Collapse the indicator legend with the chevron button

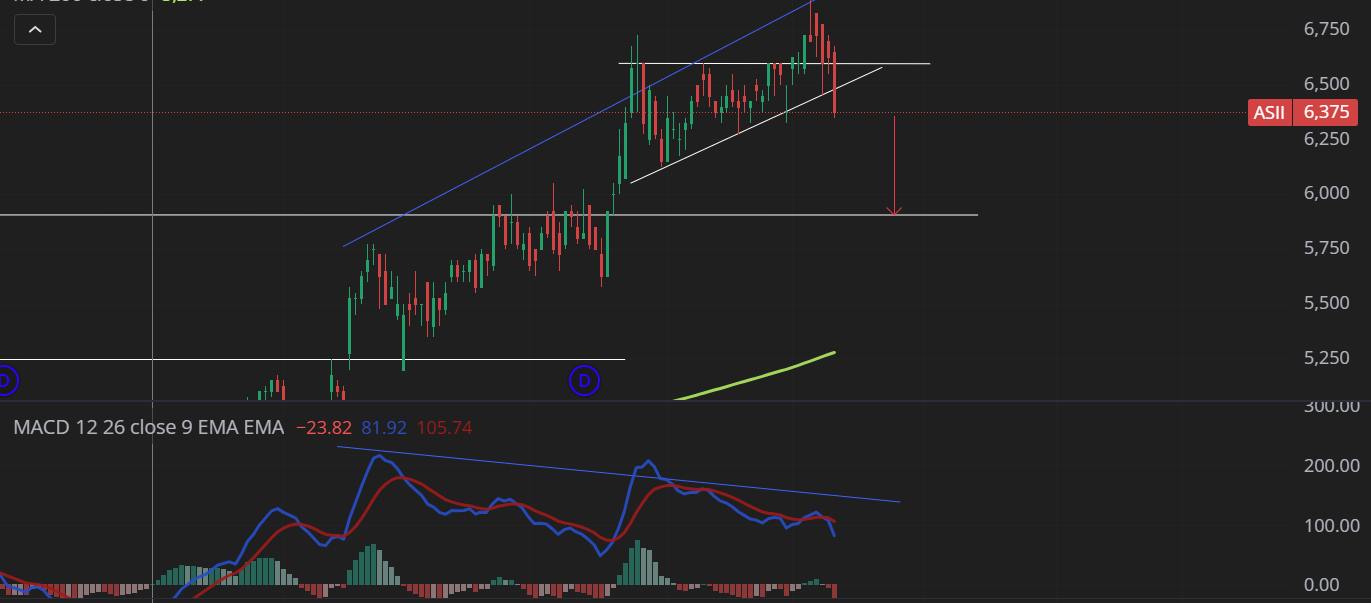tap(35, 30)
